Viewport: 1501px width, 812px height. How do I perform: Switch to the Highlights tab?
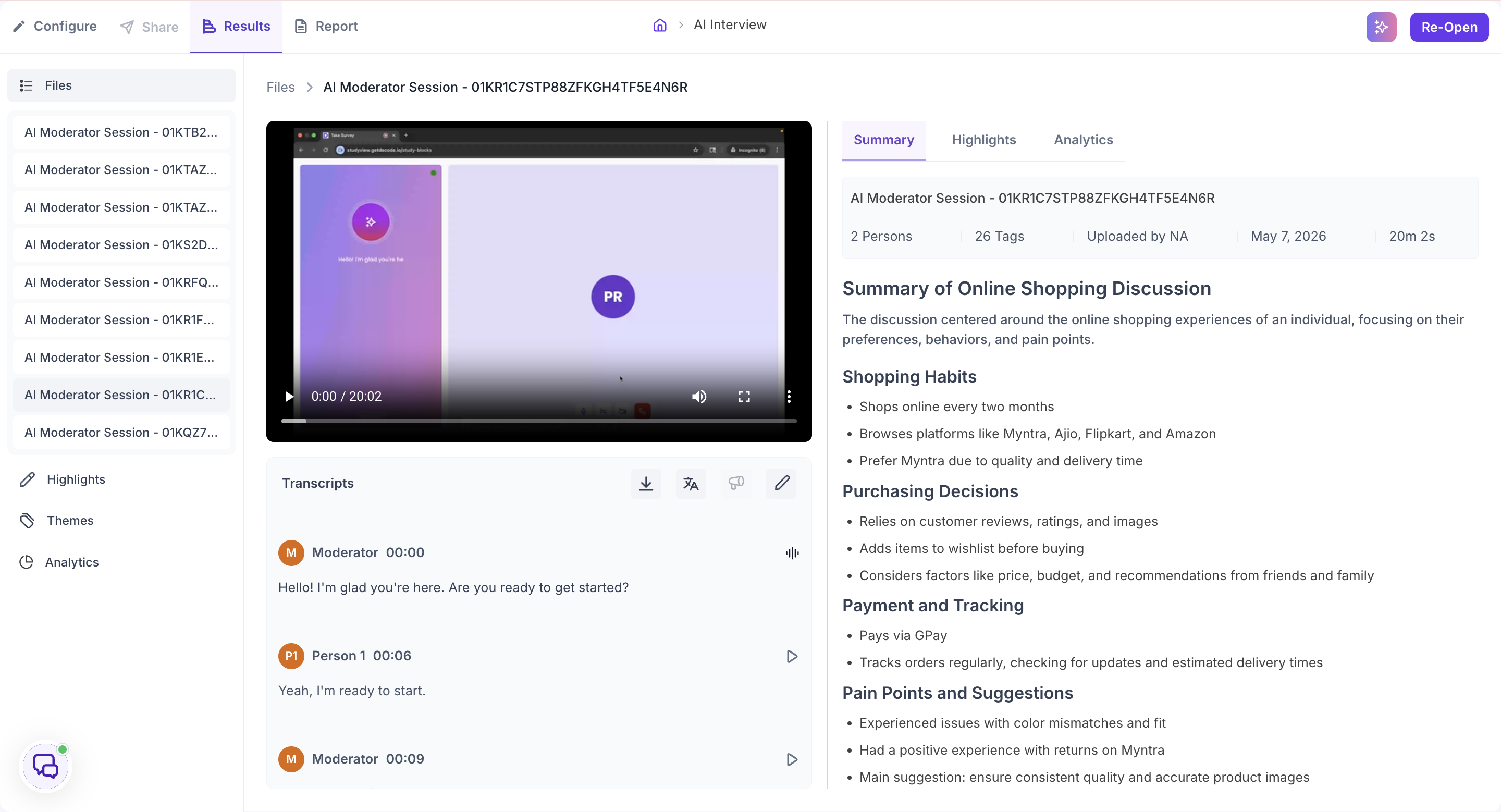coord(983,140)
